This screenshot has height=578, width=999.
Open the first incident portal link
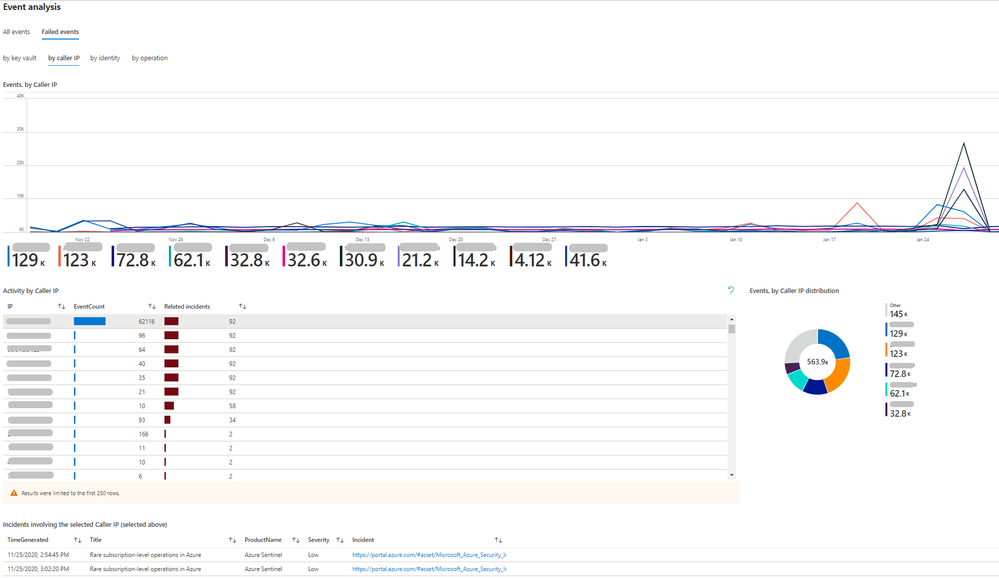pyautogui.click(x=429, y=555)
